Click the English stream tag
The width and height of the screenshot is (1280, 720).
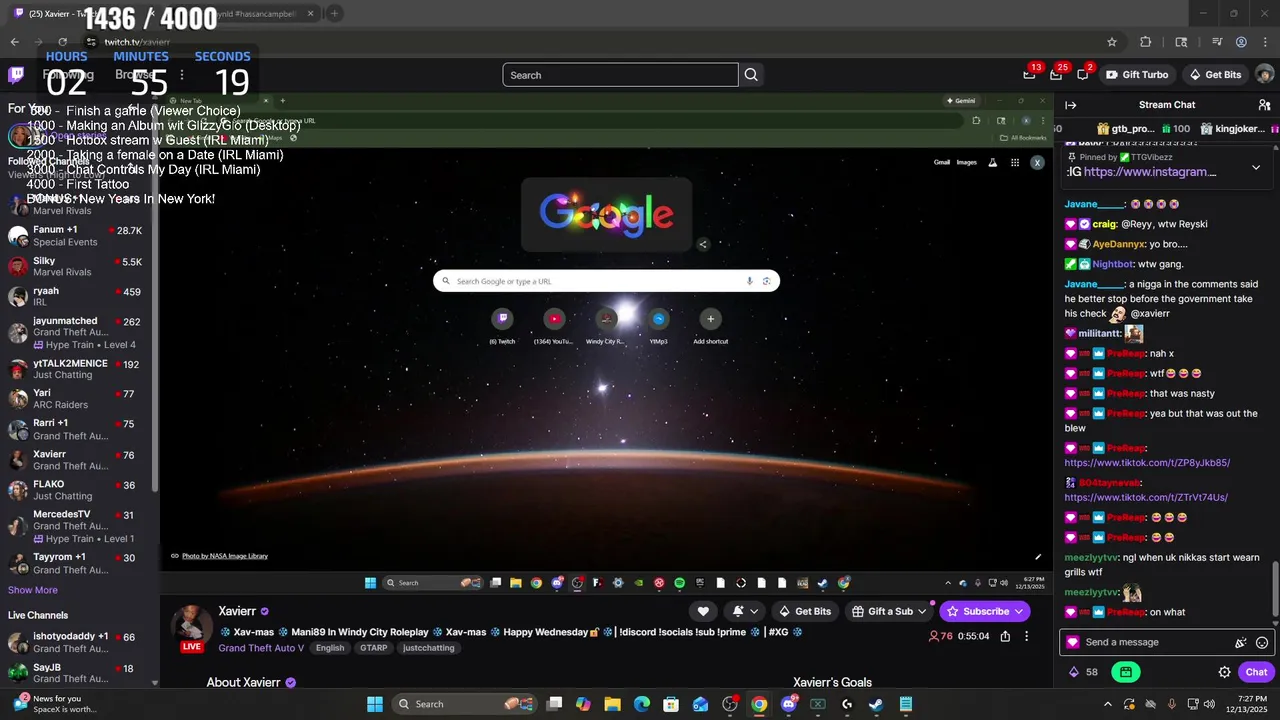point(330,648)
